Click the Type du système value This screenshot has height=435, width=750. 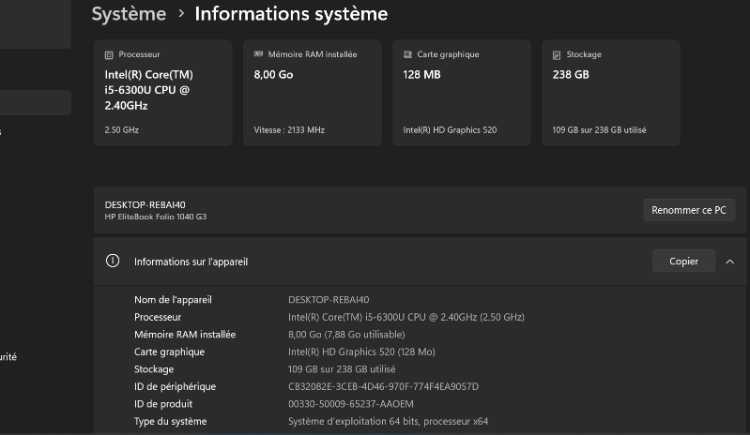388,421
